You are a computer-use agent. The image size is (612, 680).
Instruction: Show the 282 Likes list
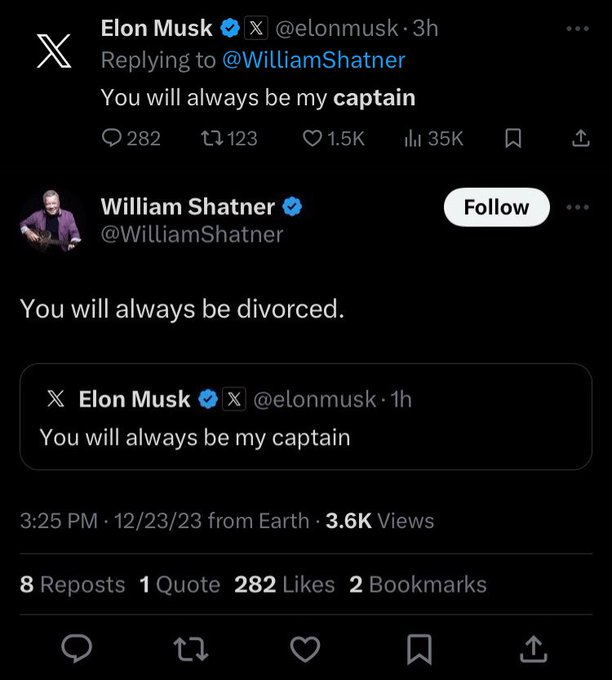coord(285,584)
